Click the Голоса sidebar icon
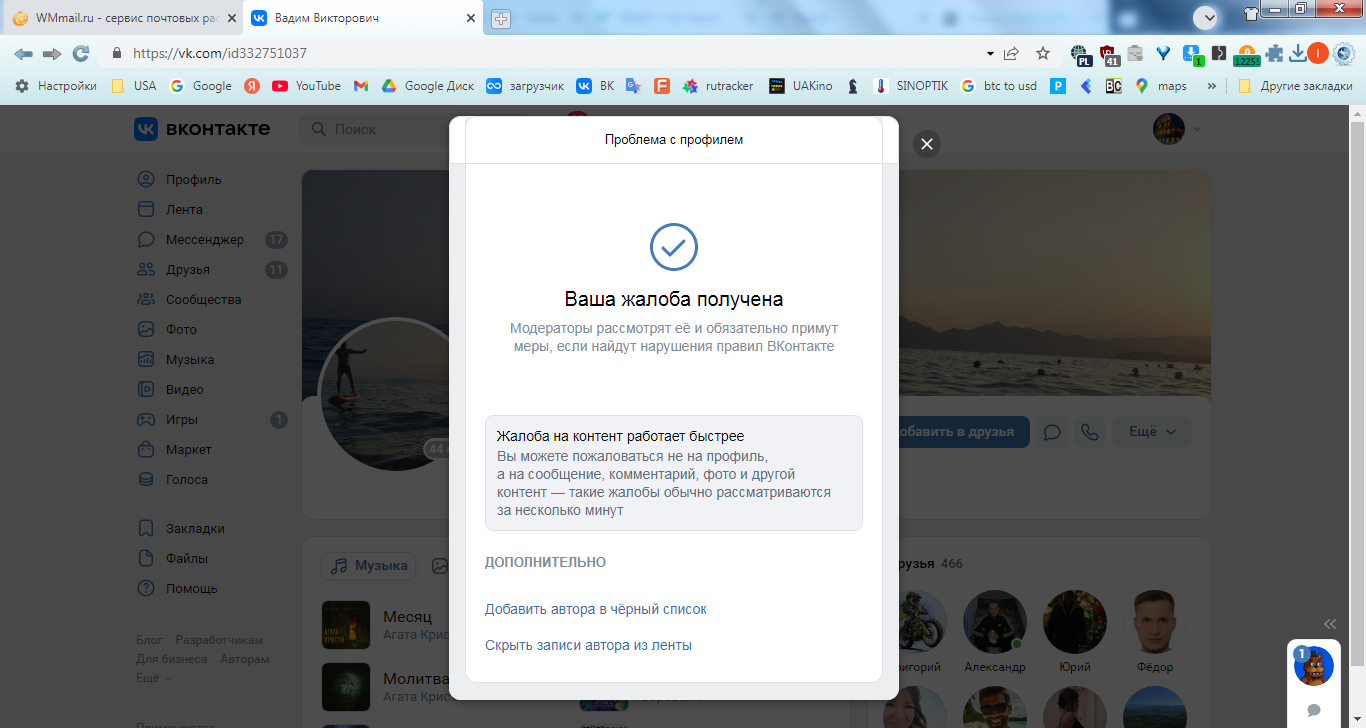This screenshot has height=728, width=1366. (x=146, y=480)
